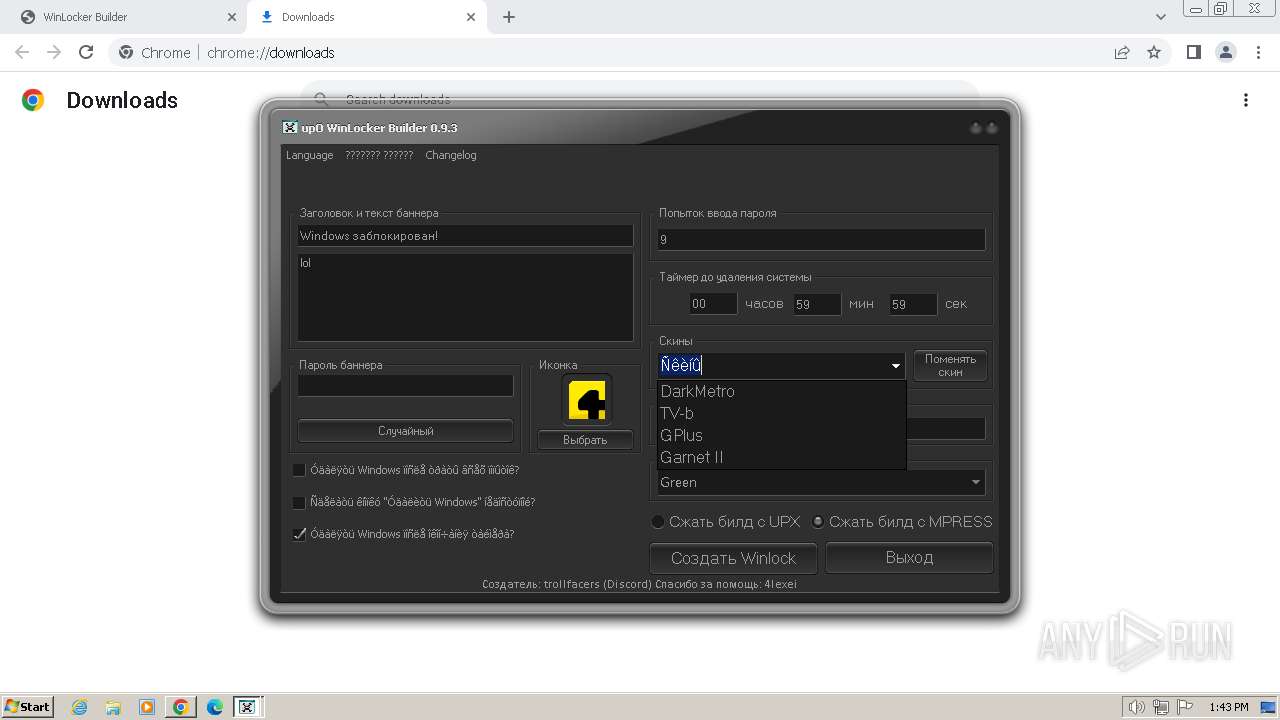Click the yellow banner icon preview

[586, 400]
